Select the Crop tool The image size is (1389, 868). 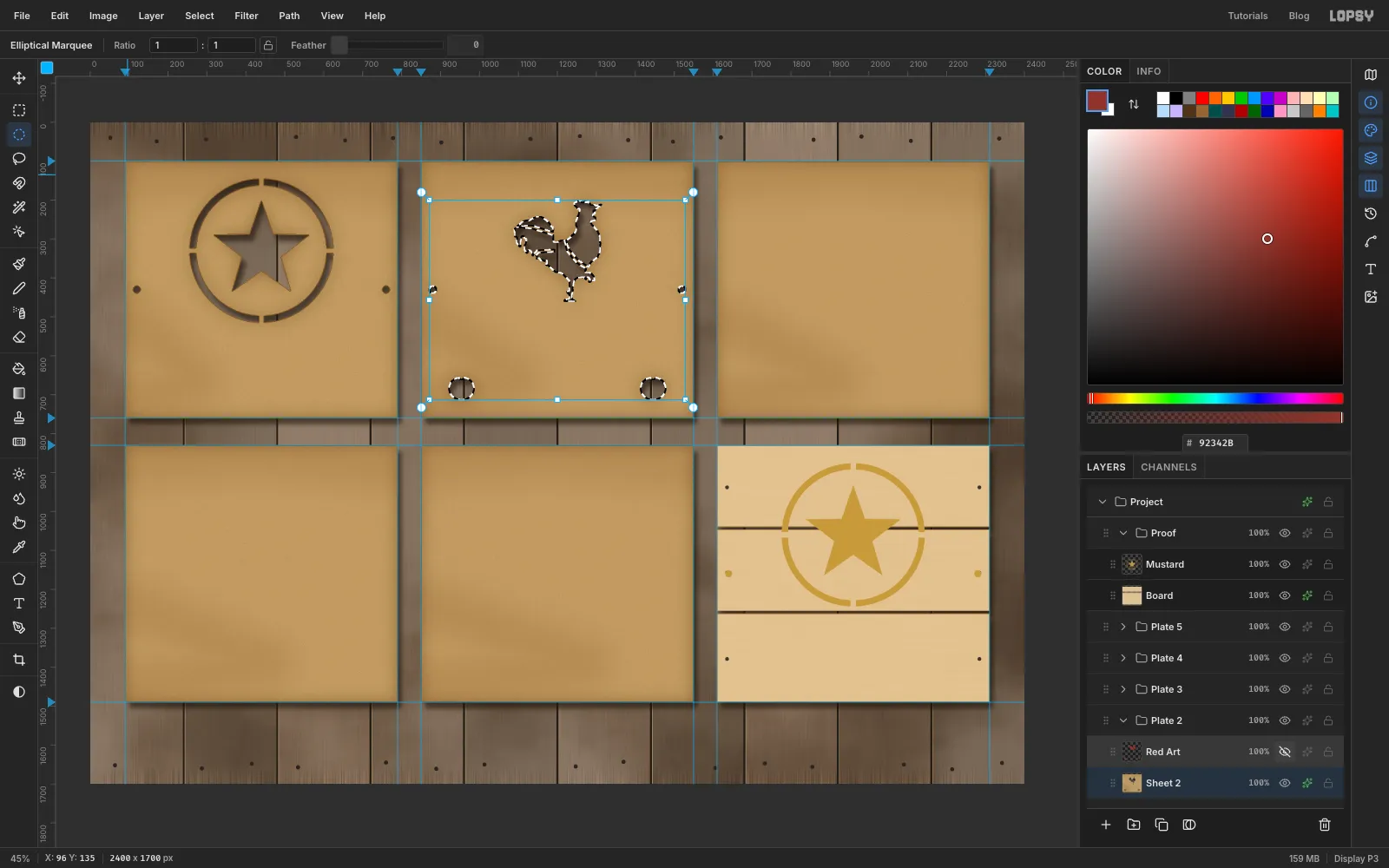(19, 660)
